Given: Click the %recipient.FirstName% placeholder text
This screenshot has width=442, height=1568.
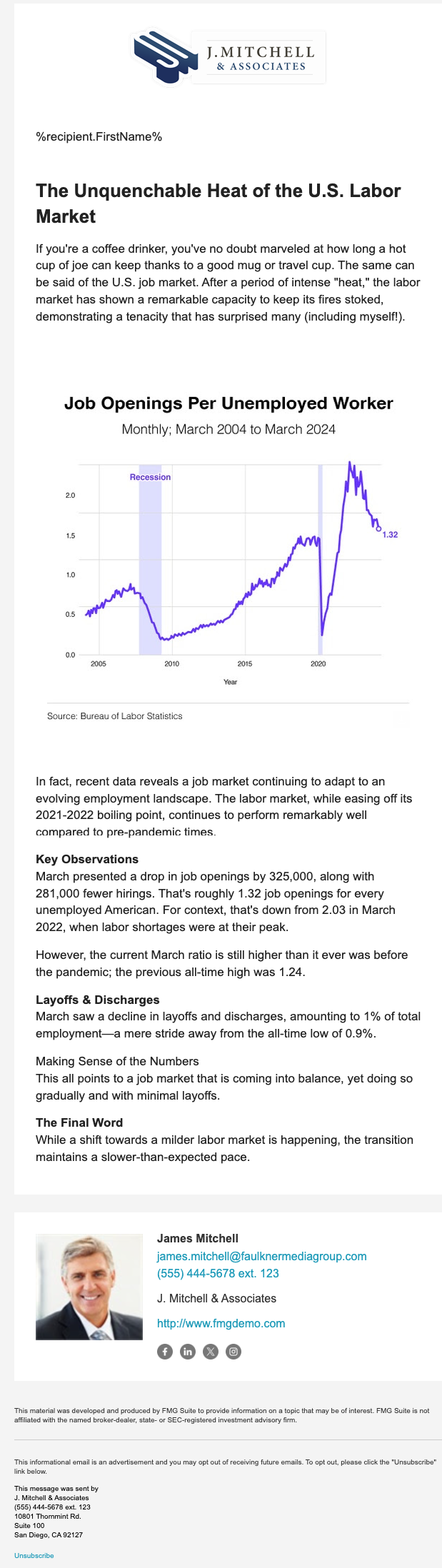Looking at the screenshot, I should point(99,136).
